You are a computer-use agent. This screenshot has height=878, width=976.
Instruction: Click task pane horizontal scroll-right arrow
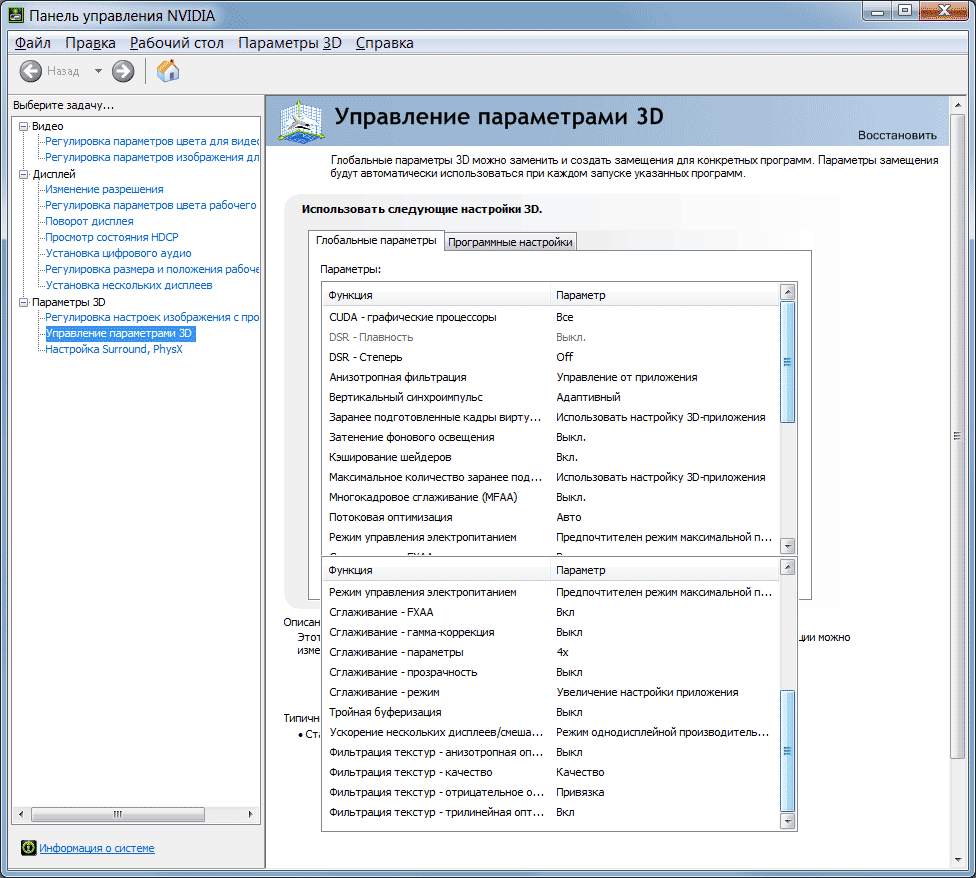click(250, 814)
